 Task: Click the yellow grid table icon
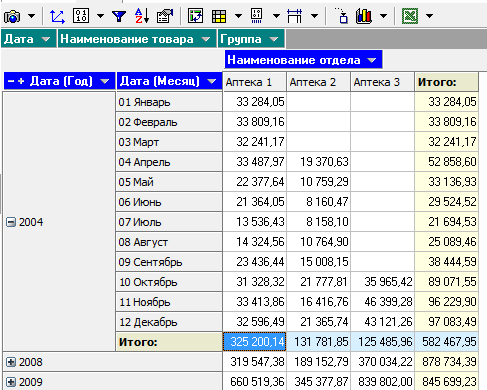pyautogui.click(x=219, y=16)
